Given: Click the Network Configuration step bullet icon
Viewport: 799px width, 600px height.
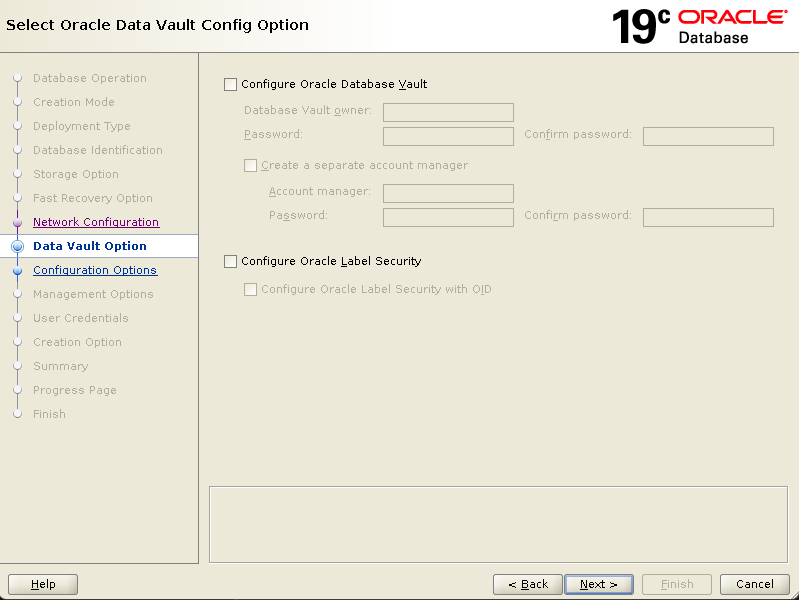Looking at the screenshot, I should 17,223.
